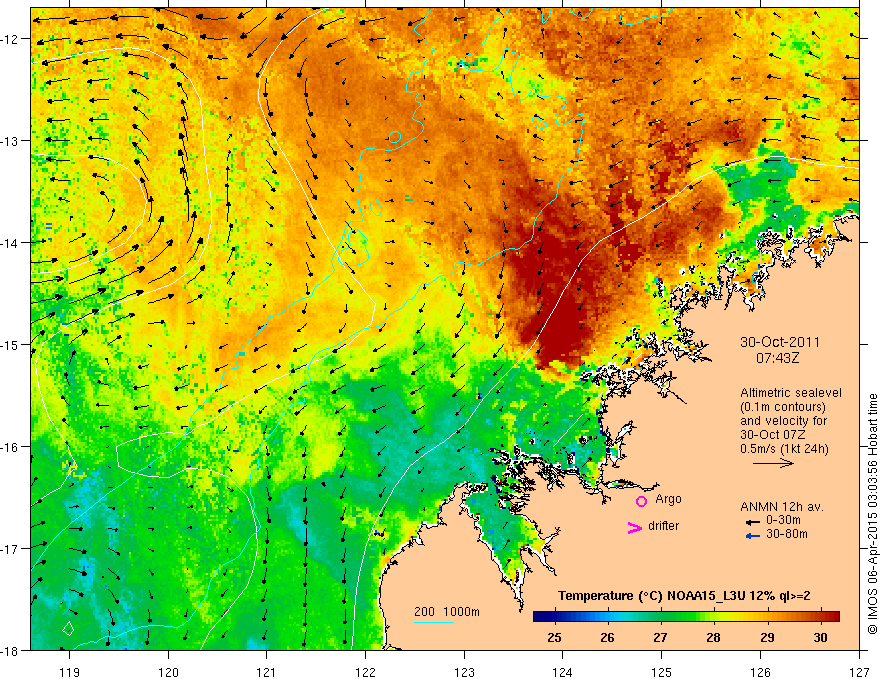Click the '29' color bar tick label
Viewport: 880px width, 680px height.
pyautogui.click(x=767, y=637)
